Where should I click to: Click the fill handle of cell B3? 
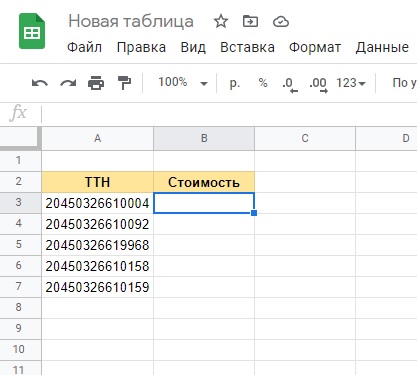pyautogui.click(x=254, y=213)
